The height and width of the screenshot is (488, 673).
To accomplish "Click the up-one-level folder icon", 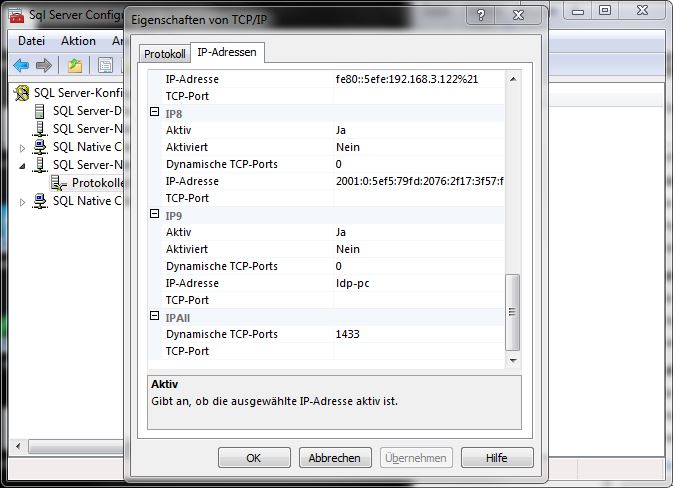I will (75, 66).
